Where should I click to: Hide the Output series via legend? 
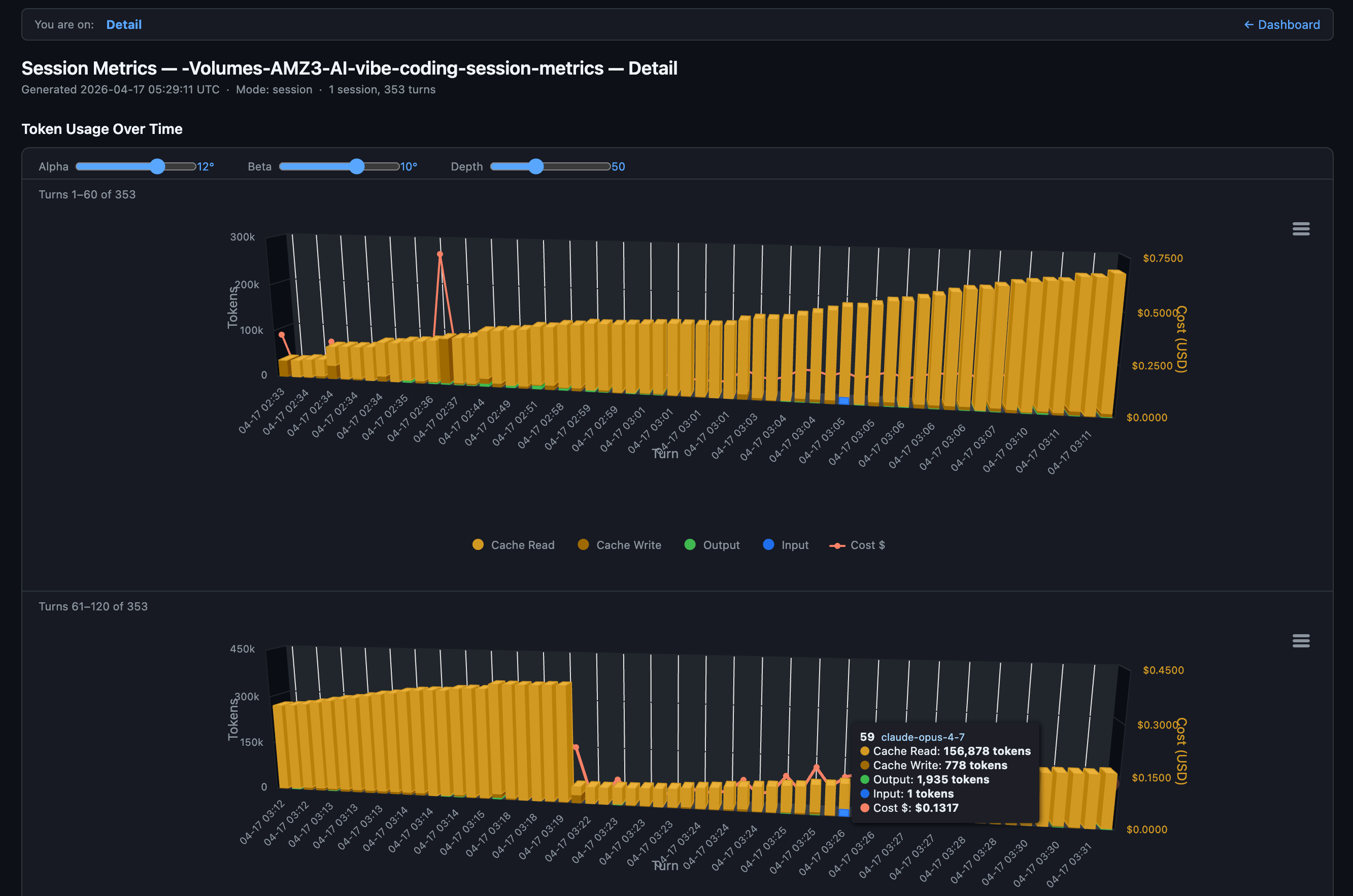coord(721,545)
